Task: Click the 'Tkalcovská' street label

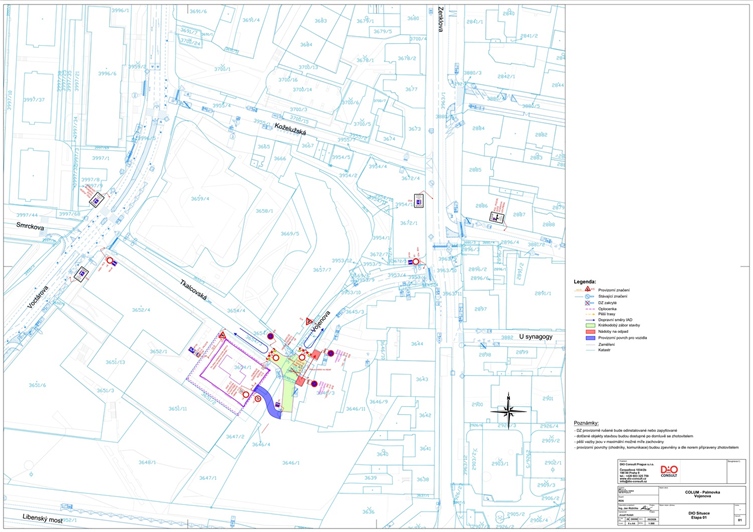Action: coord(194,290)
